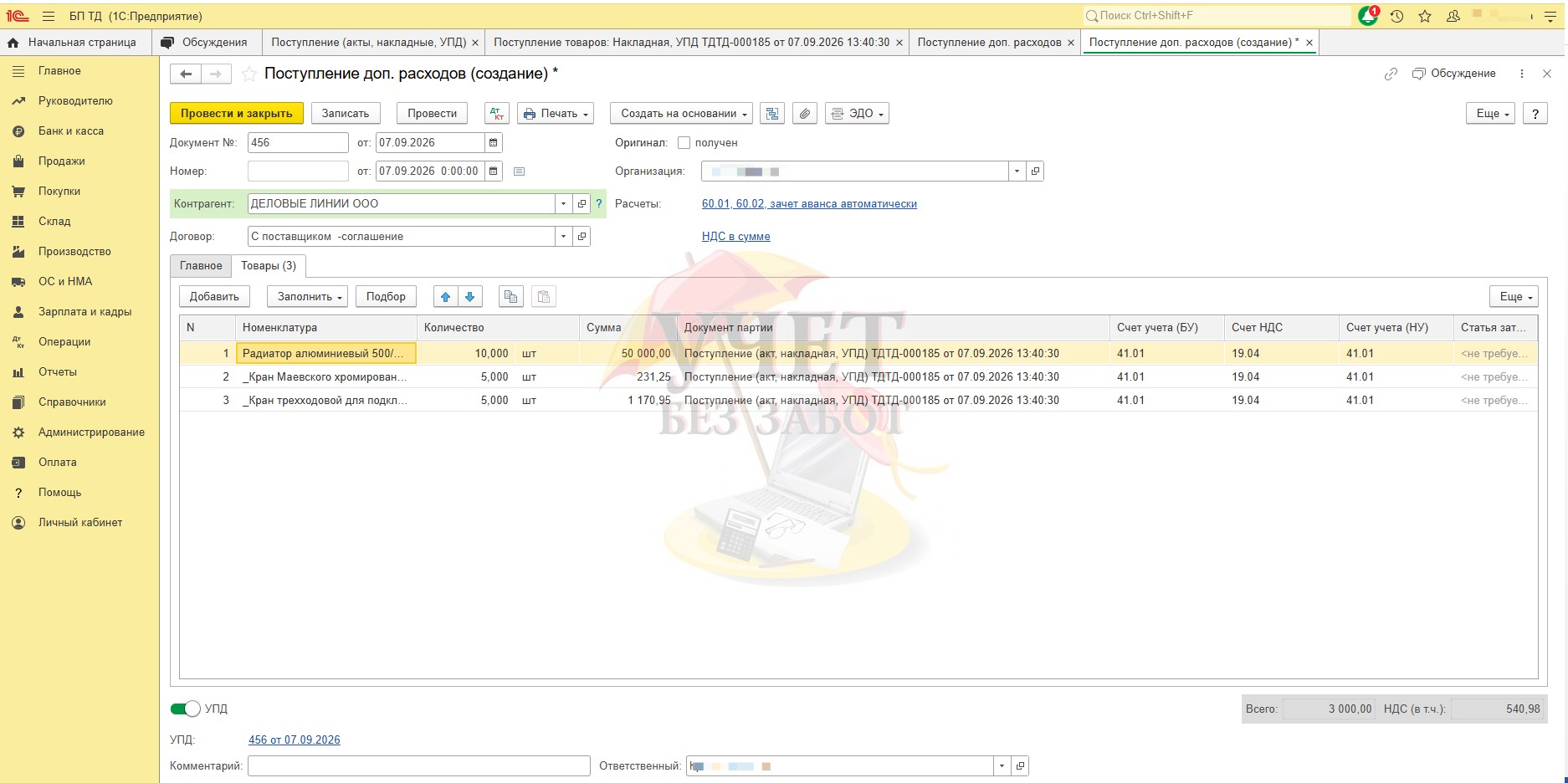This screenshot has width=1568, height=783.
Task: Open the НДС в сумме link
Action: 736,237
